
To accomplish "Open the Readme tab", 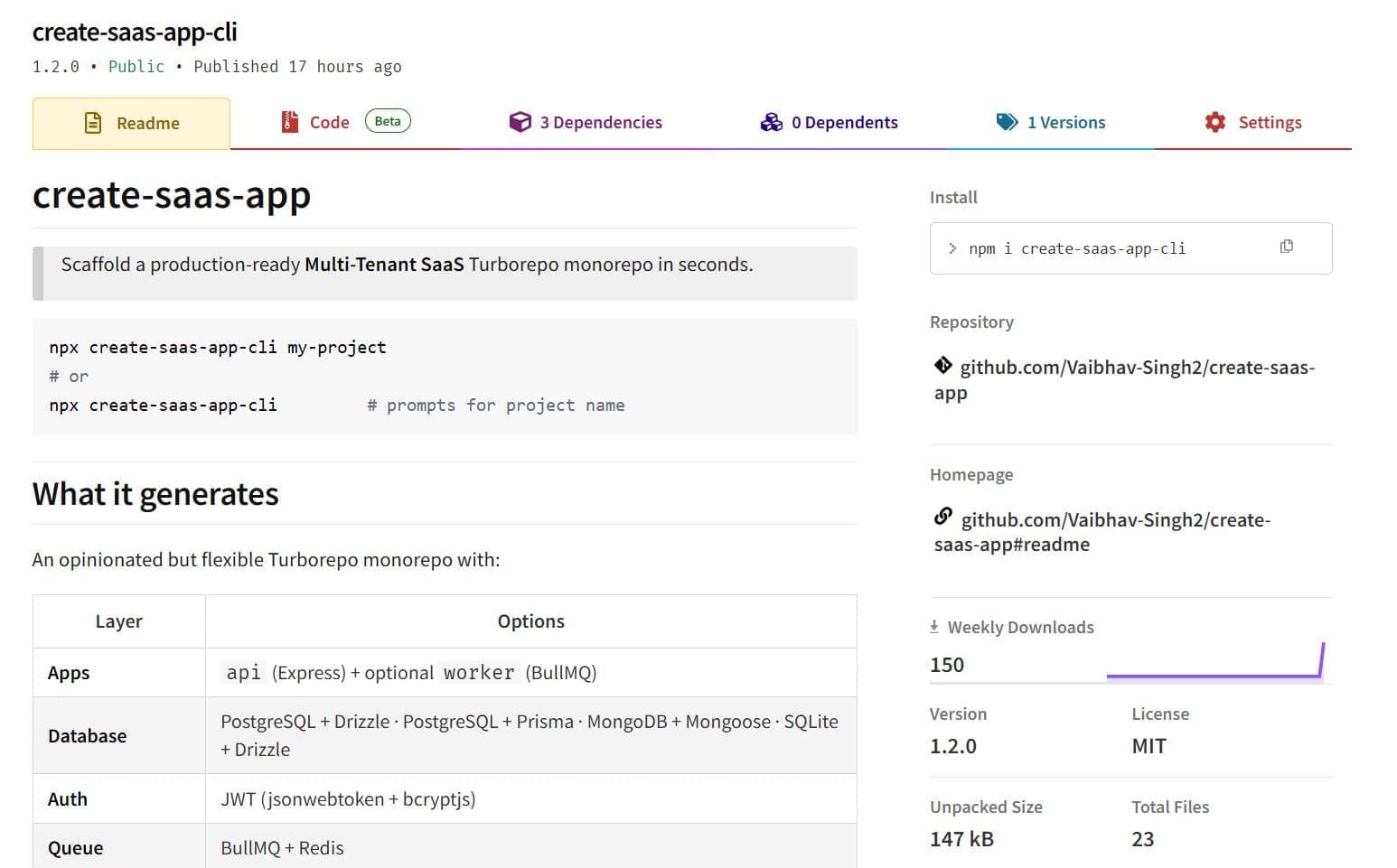I will point(131,123).
